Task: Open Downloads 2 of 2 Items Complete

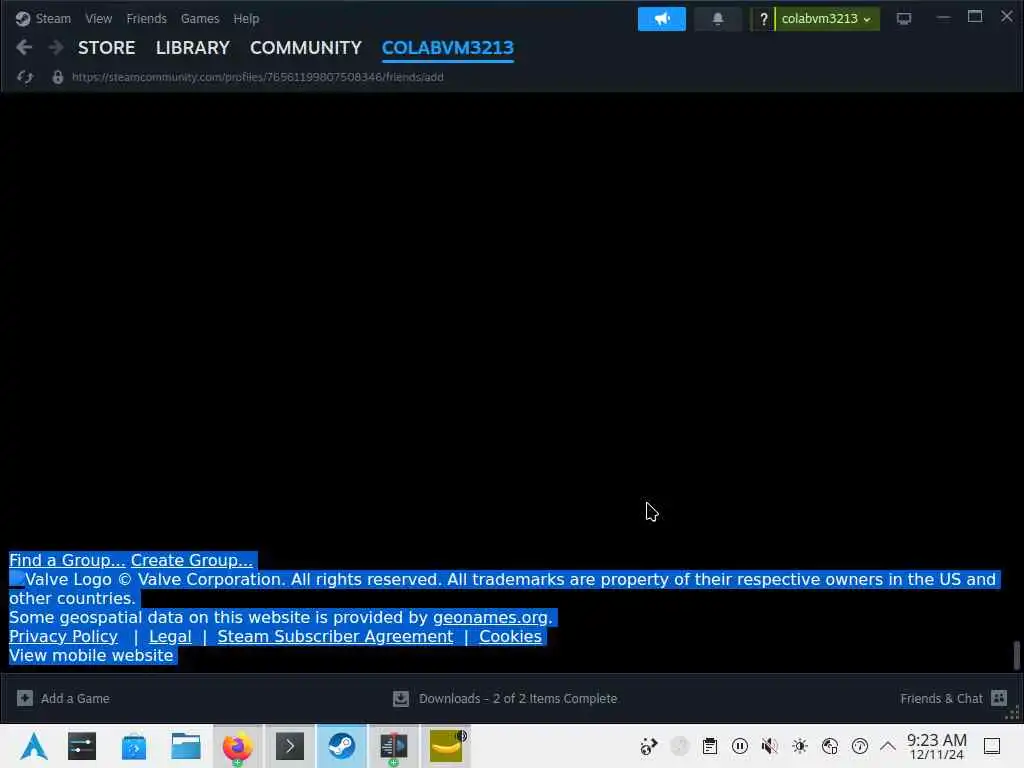Action: (x=518, y=698)
